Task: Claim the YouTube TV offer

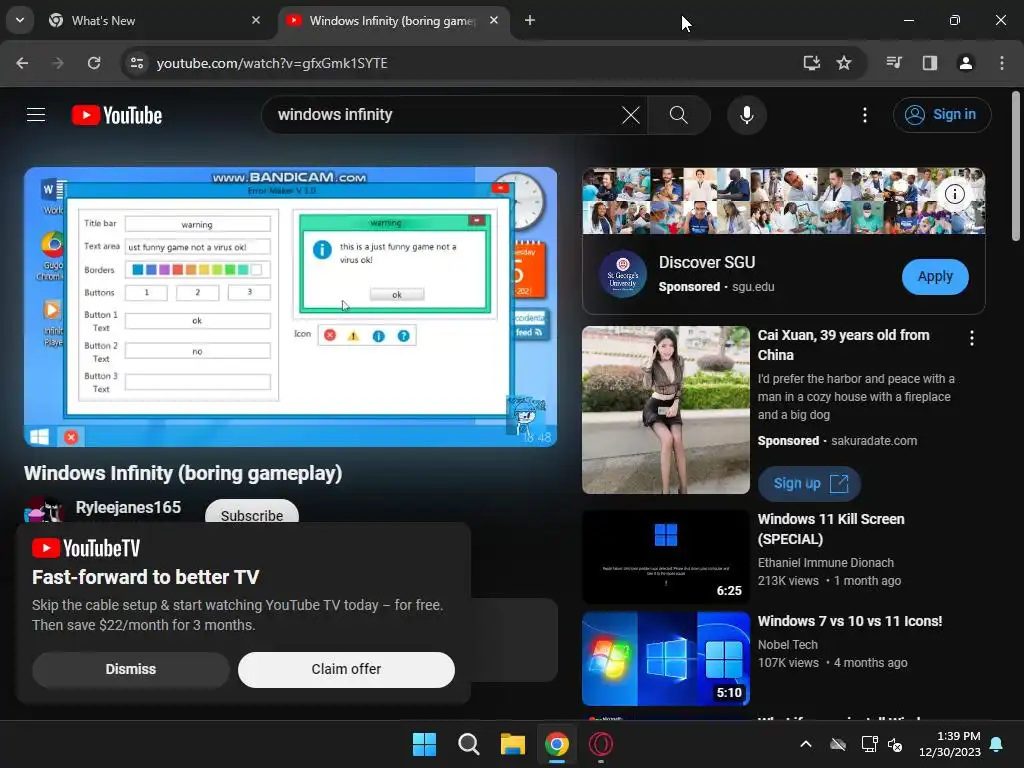Action: (346, 669)
